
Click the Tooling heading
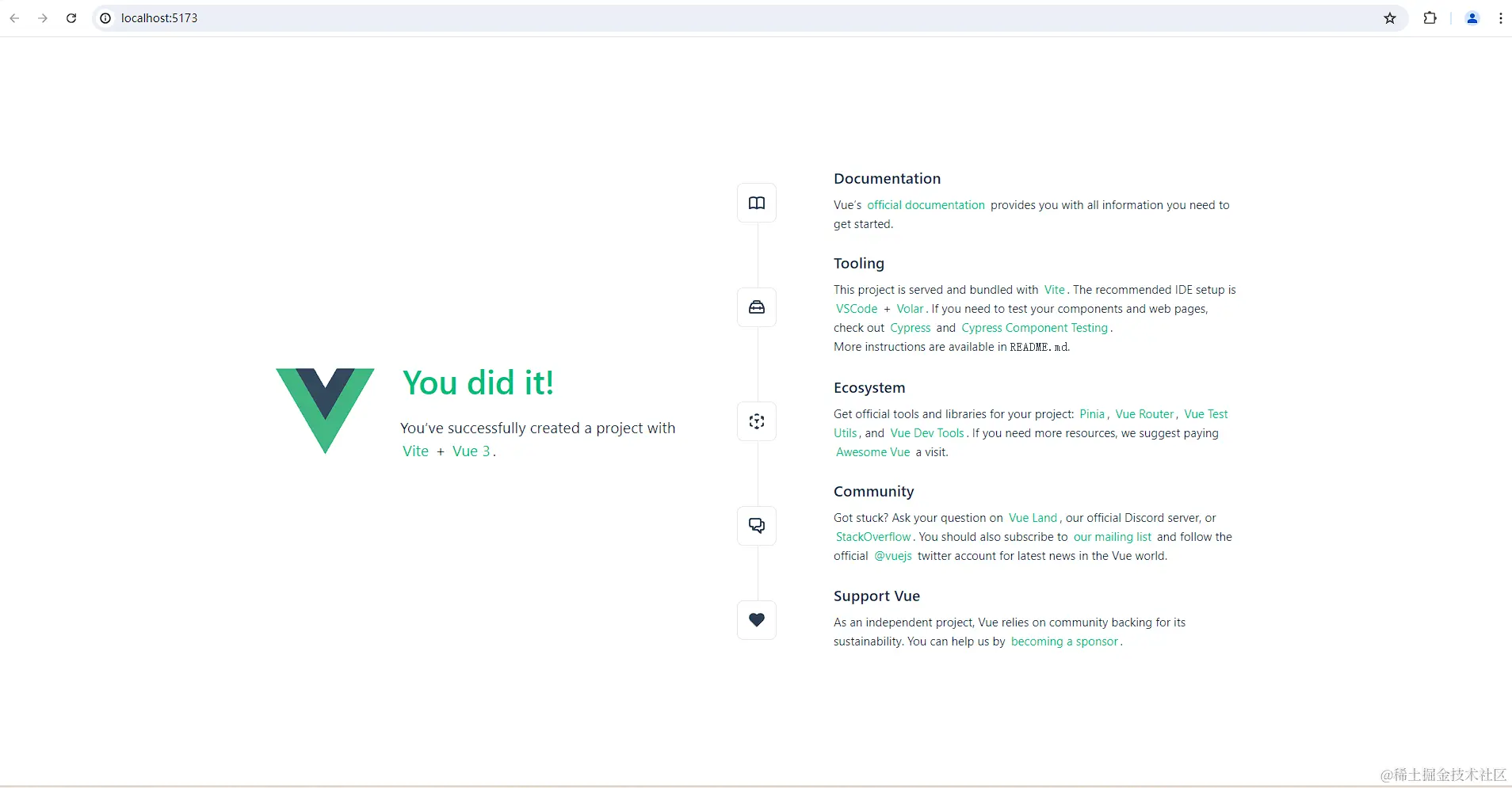(x=859, y=264)
